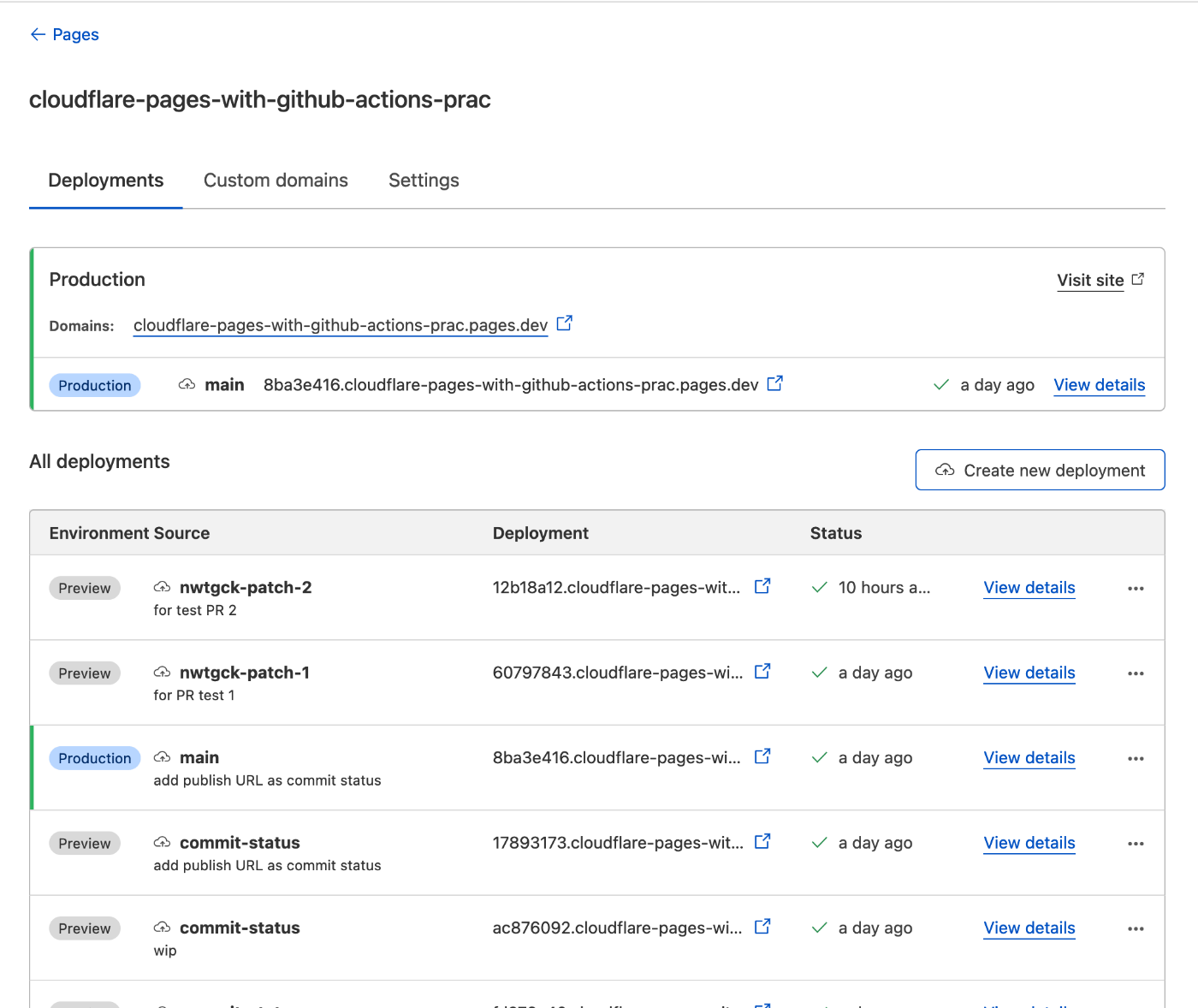The width and height of the screenshot is (1198, 1008).
Task: Open external link beside 8ba3e416 production URL
Action: click(x=775, y=383)
